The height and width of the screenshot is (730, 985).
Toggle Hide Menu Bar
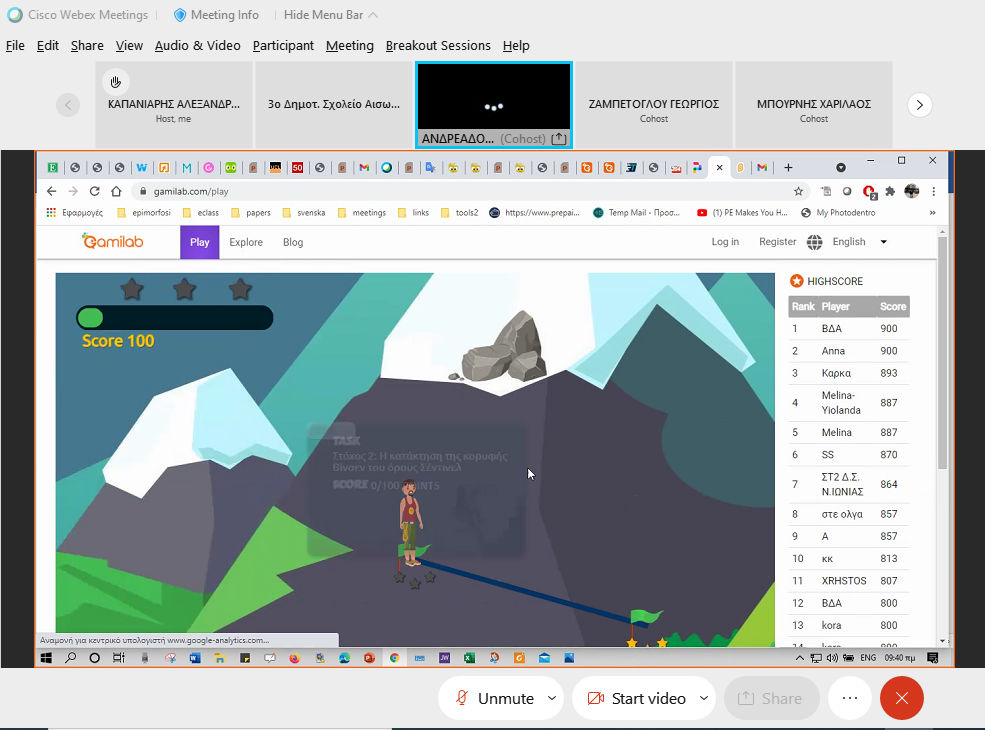[331, 15]
